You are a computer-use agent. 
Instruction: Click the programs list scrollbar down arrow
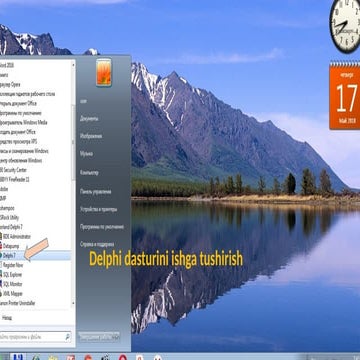pyautogui.click(x=73, y=304)
